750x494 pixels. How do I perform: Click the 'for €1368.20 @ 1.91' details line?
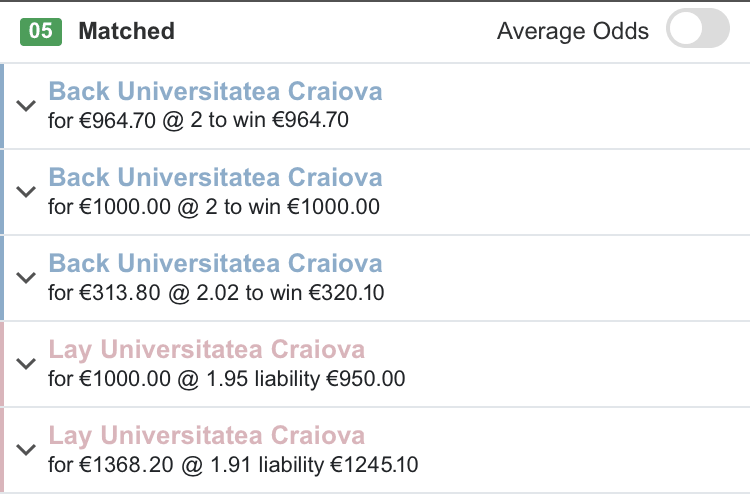(x=233, y=466)
